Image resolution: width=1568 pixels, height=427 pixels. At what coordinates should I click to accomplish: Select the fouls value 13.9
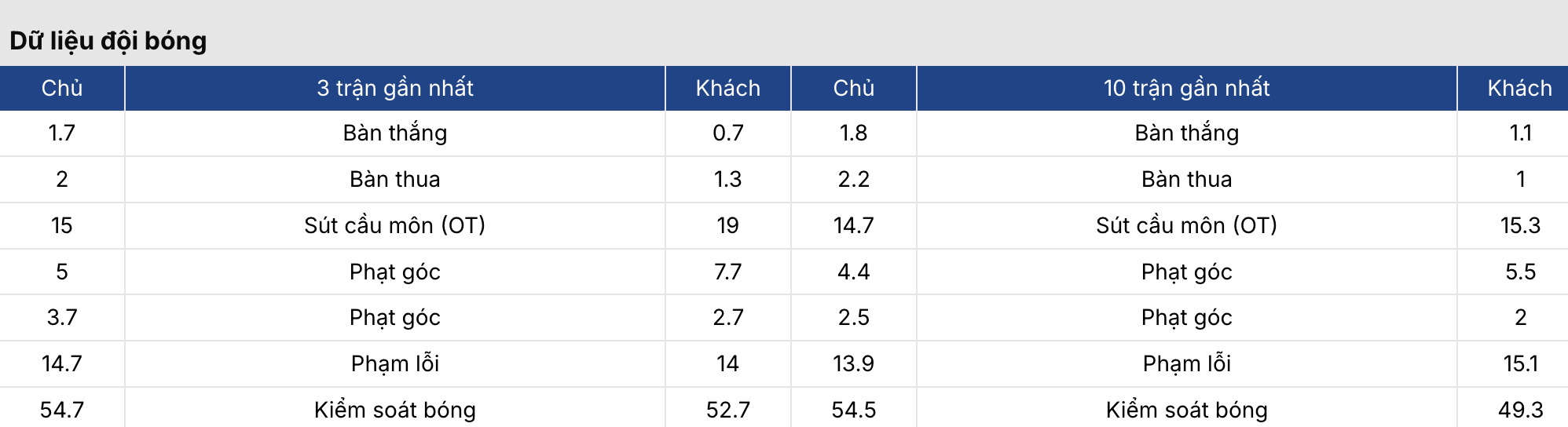853,364
